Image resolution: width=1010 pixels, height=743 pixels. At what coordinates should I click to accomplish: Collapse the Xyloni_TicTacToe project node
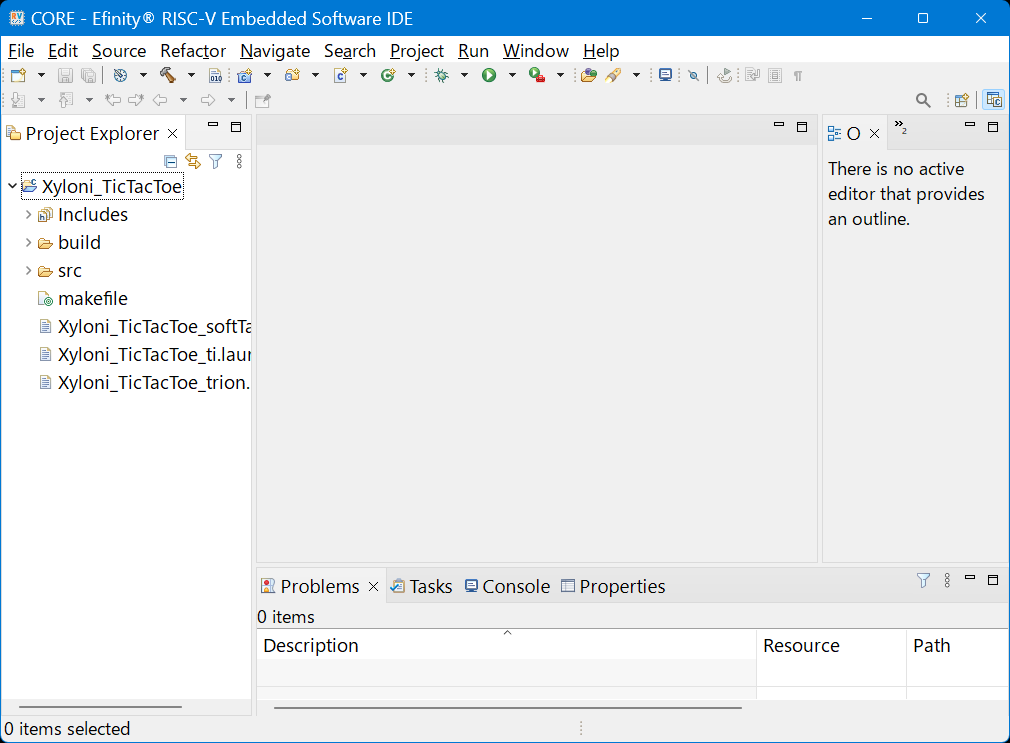[x=12, y=186]
